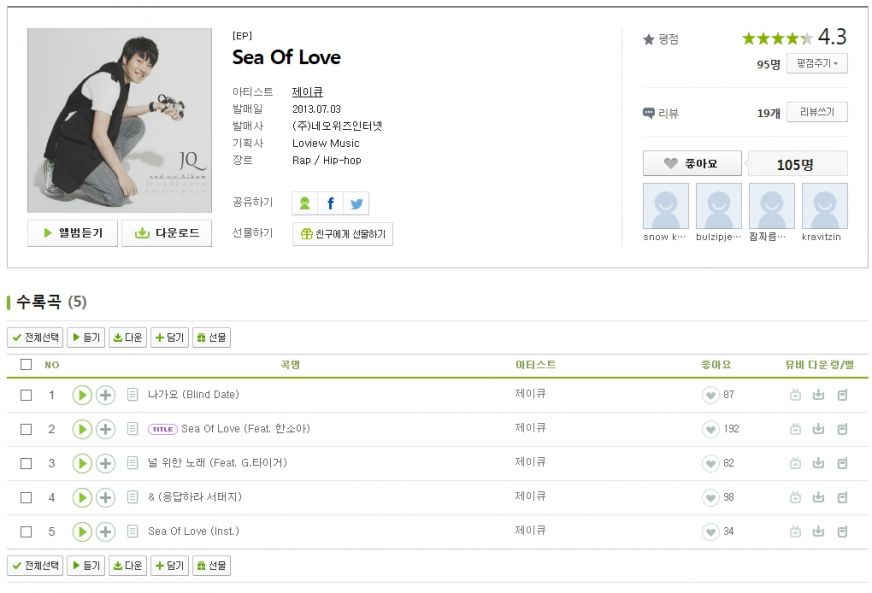Tick the checkbox for track 2
The height and width of the screenshot is (593, 872).
(26, 429)
